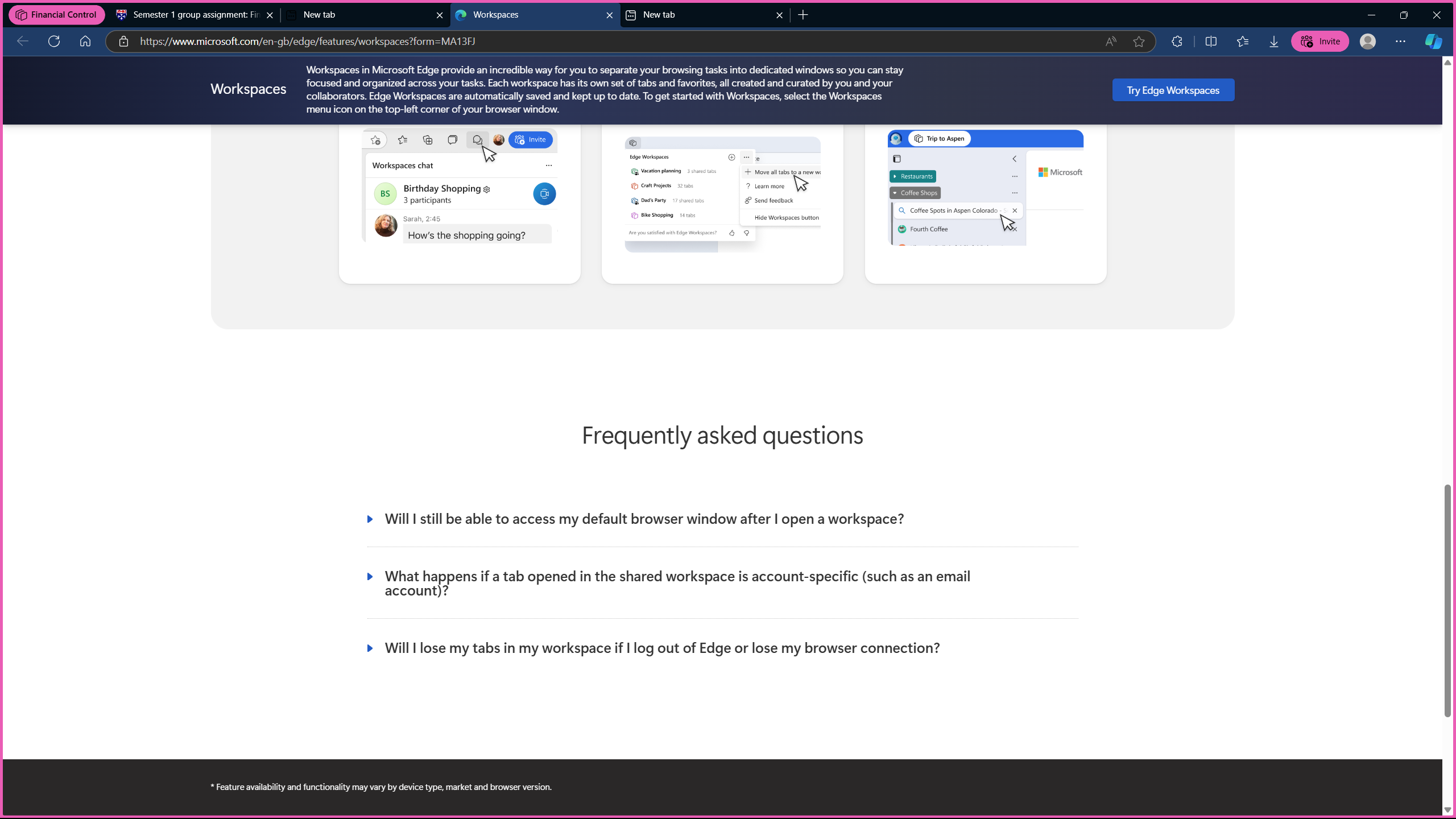Click the Workspaces page heading
1456x819 pixels.
coord(249,89)
